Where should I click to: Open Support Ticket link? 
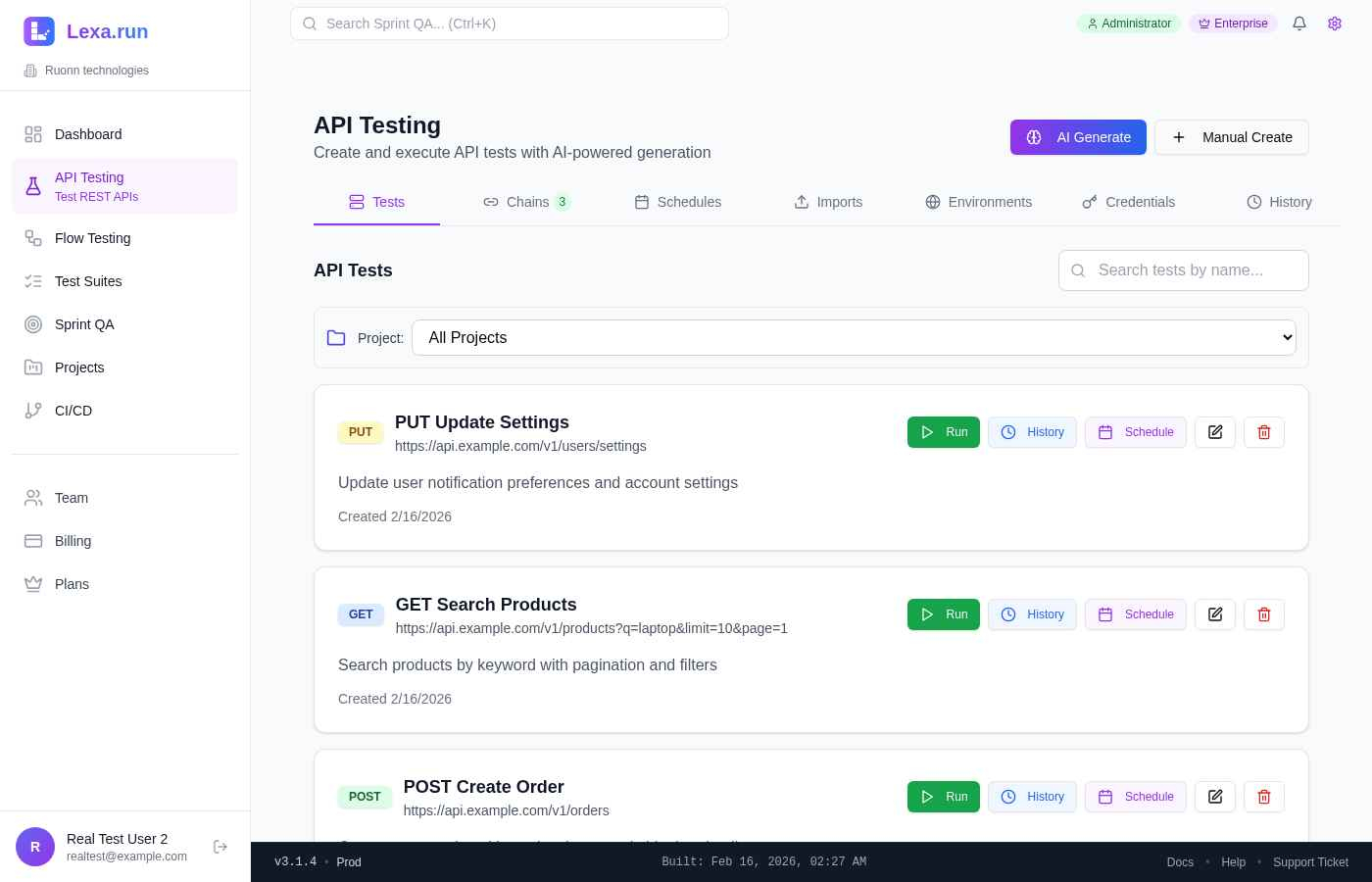click(1310, 862)
